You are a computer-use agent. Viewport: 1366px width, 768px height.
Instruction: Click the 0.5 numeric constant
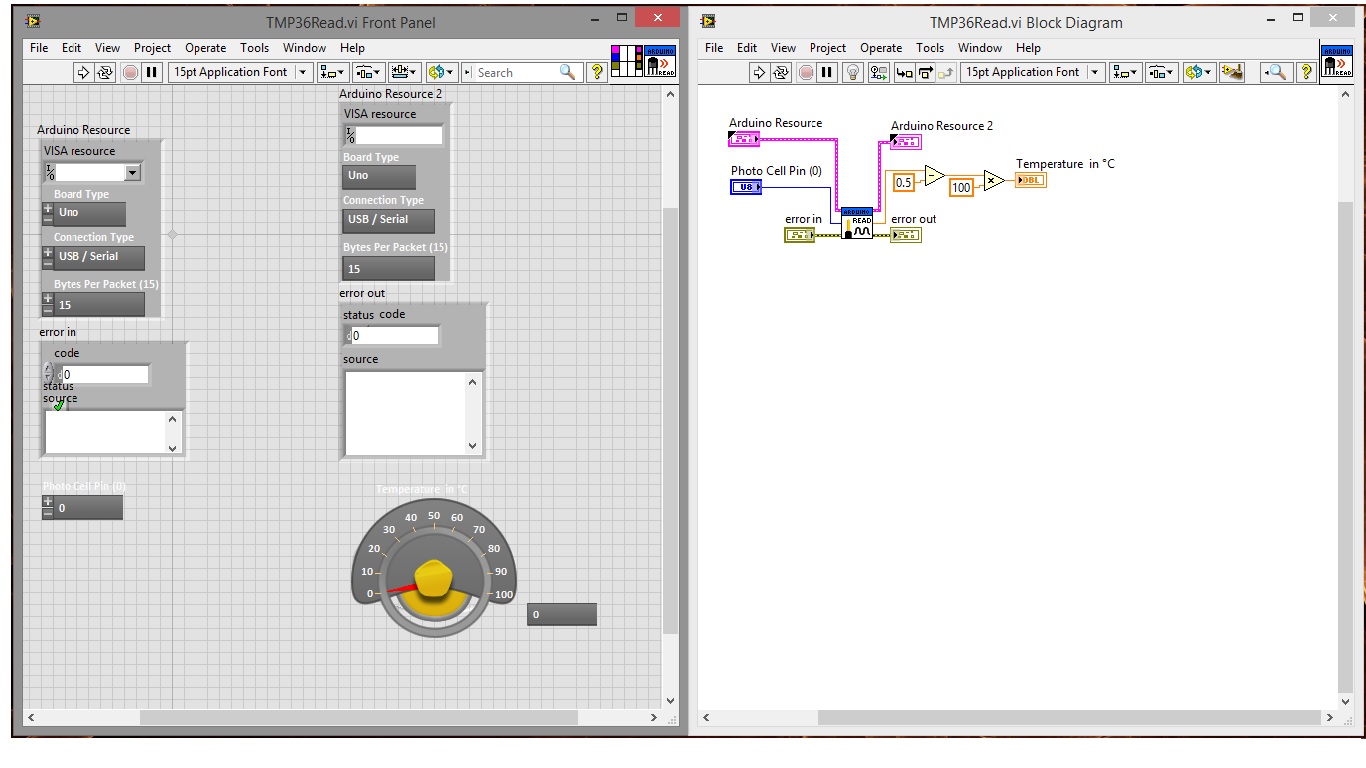(903, 183)
